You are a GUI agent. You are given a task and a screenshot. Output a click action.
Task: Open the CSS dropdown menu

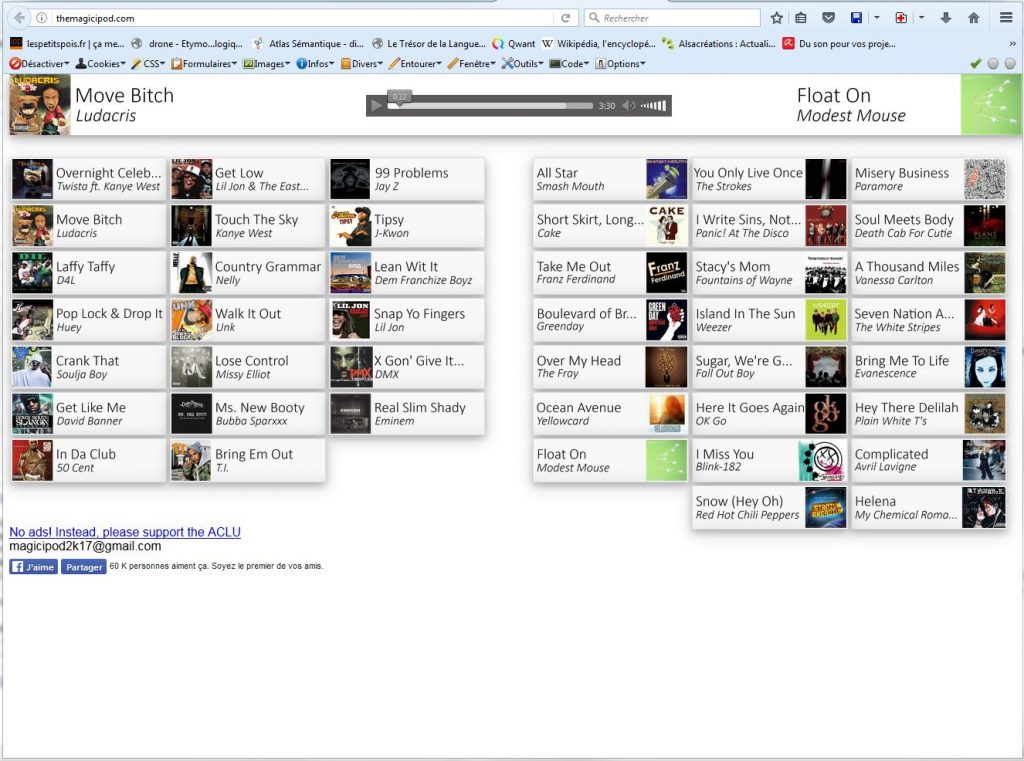(148, 64)
